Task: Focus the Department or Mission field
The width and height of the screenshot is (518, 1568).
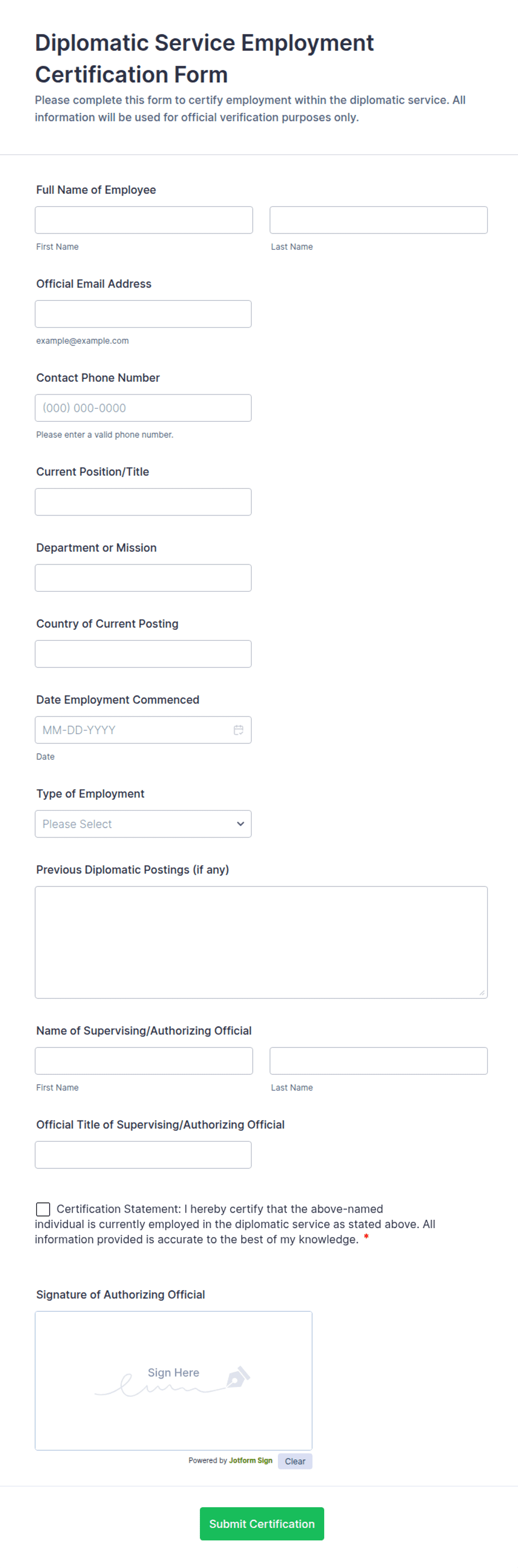Action: 143,578
